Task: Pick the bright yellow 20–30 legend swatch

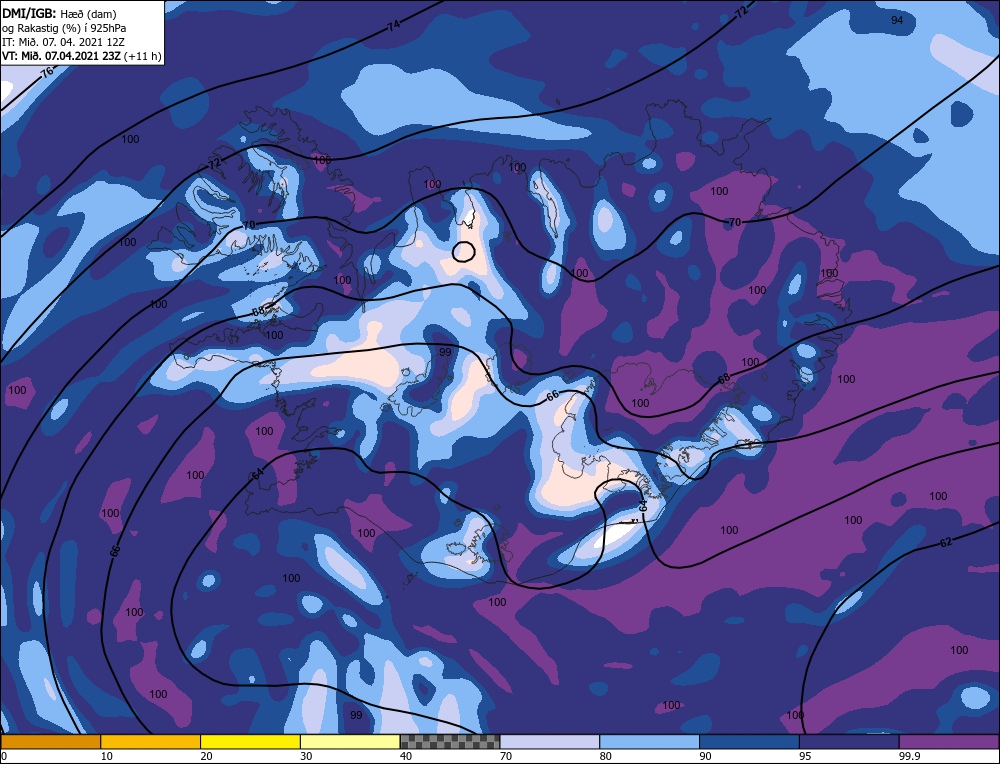Action: [250, 742]
